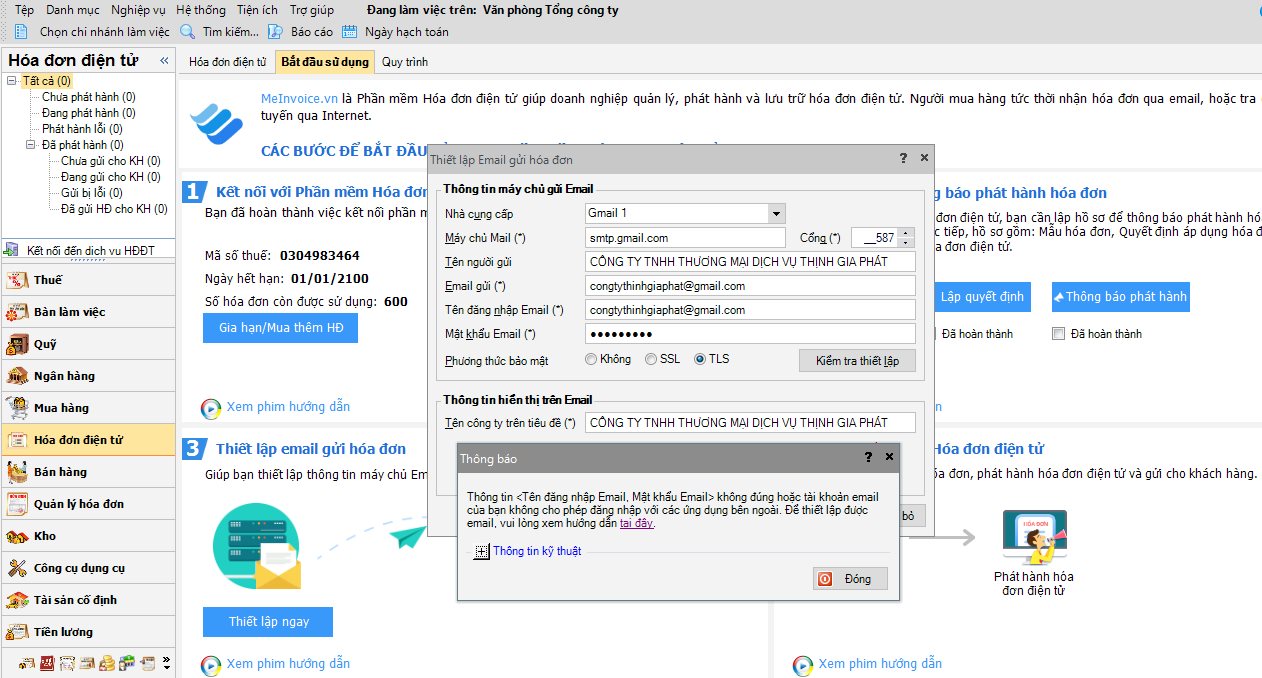Click Kiểm tra thiết lập button
1262x678 pixels.
[857, 361]
